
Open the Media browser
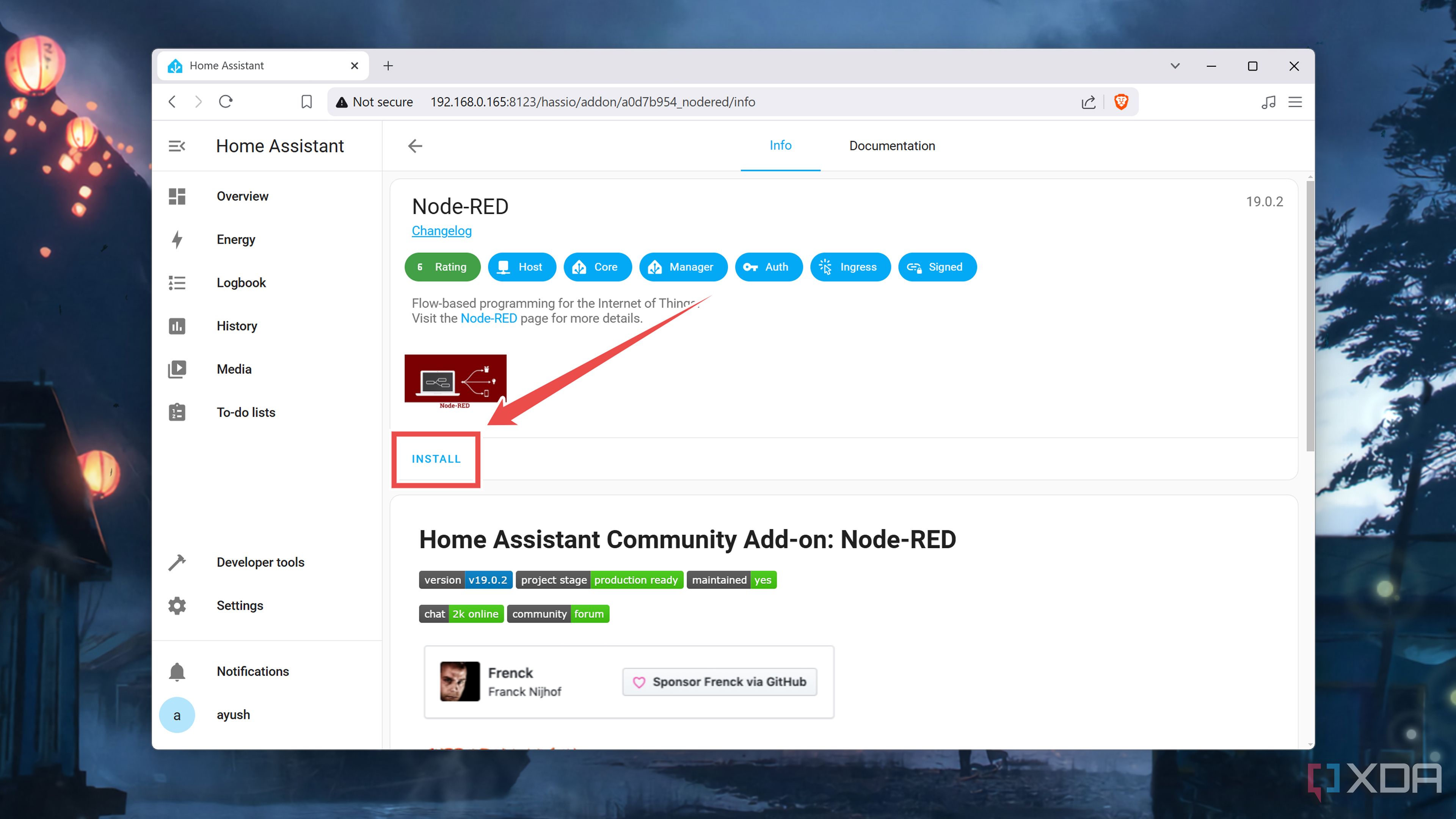coord(234,369)
